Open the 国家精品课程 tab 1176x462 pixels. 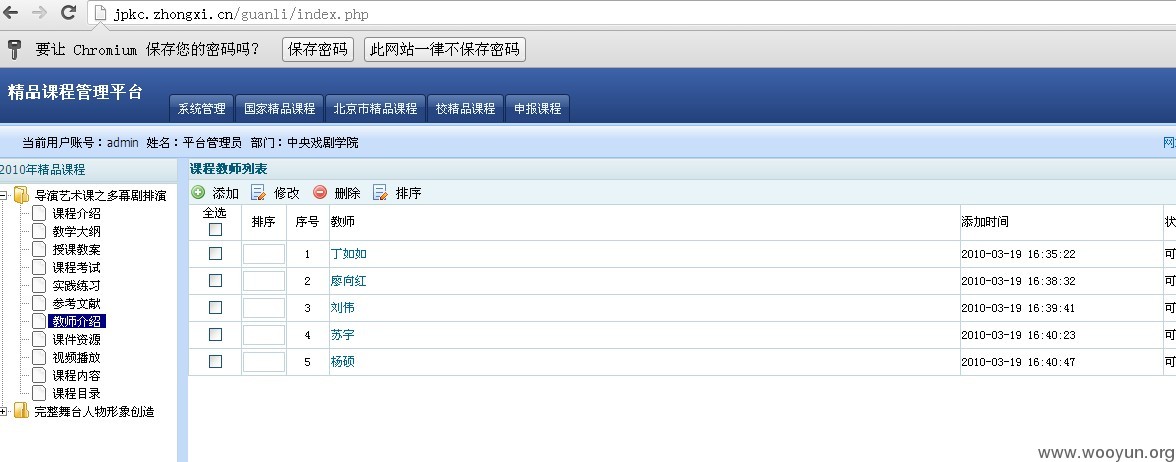click(280, 109)
